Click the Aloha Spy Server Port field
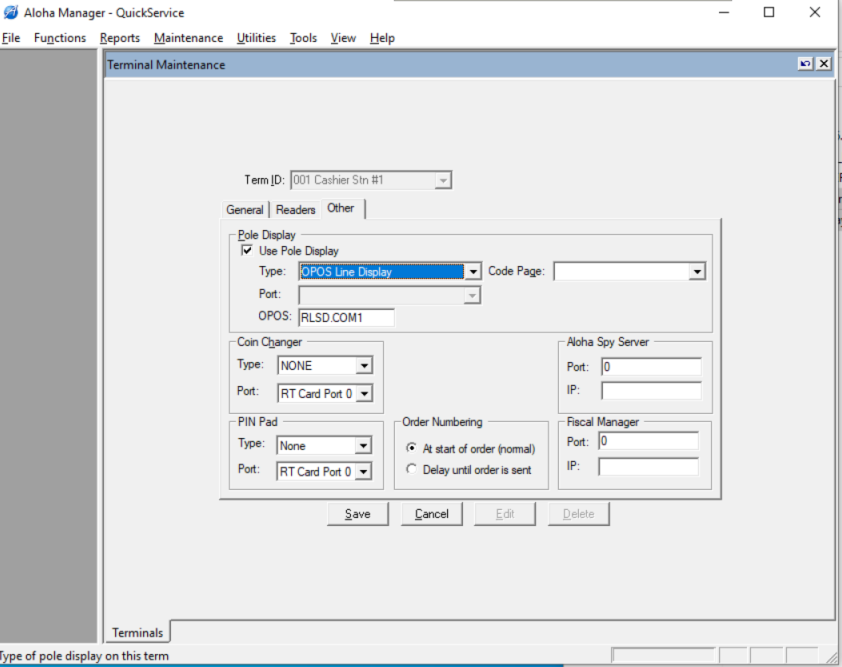This screenshot has width=842, height=667. (651, 367)
